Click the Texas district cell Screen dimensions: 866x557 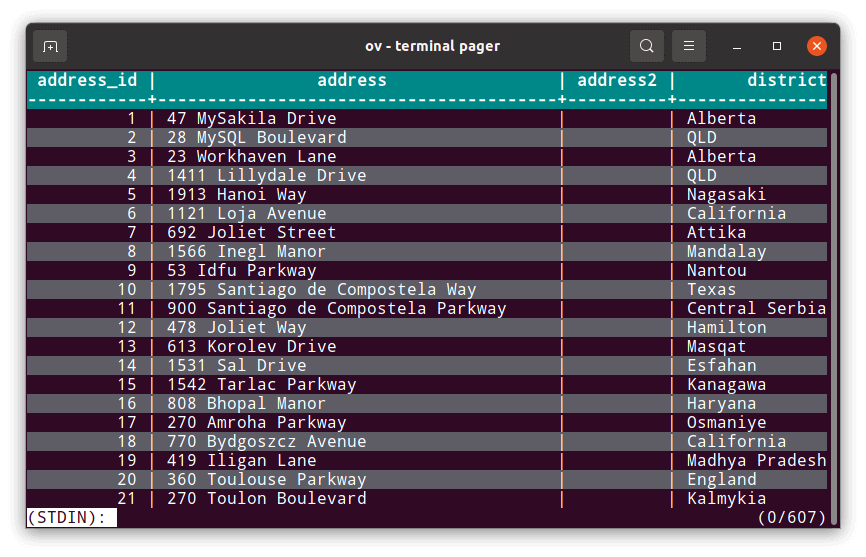point(712,289)
